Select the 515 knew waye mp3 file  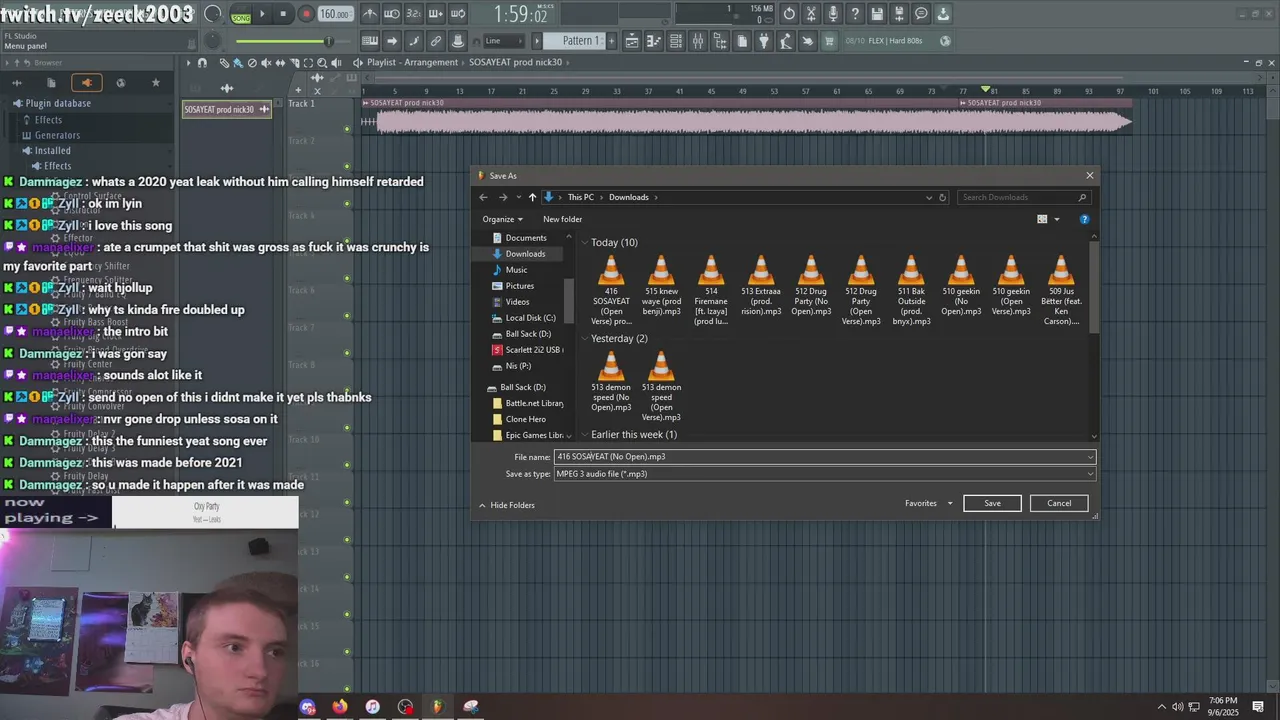661,286
